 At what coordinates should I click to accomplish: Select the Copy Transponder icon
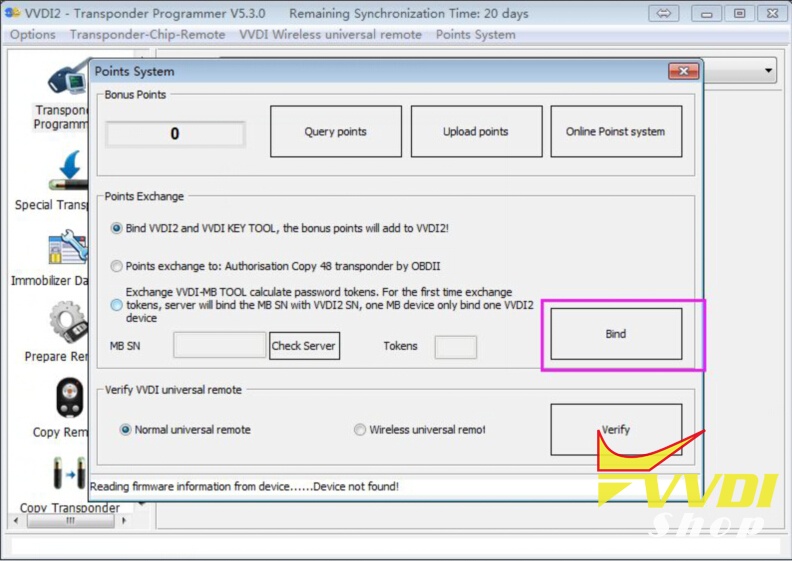point(70,473)
